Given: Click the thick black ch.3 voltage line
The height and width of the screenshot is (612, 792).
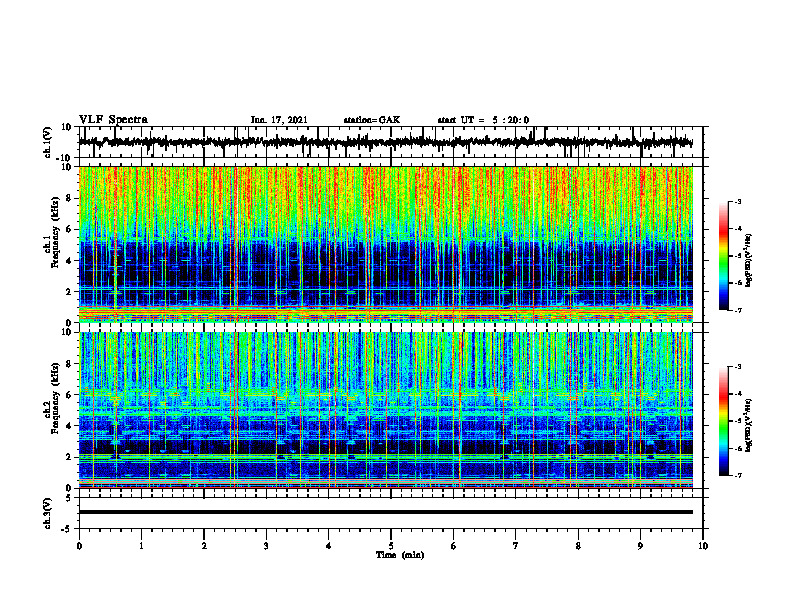Looking at the screenshot, I should pyautogui.click(x=385, y=512).
